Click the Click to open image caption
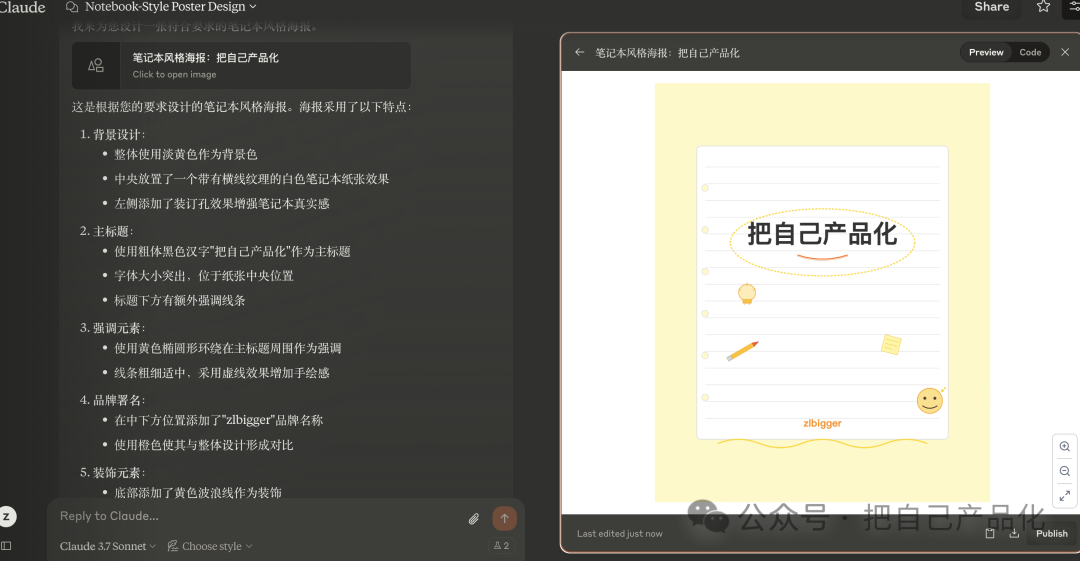This screenshot has height=561, width=1080. [x=174, y=74]
